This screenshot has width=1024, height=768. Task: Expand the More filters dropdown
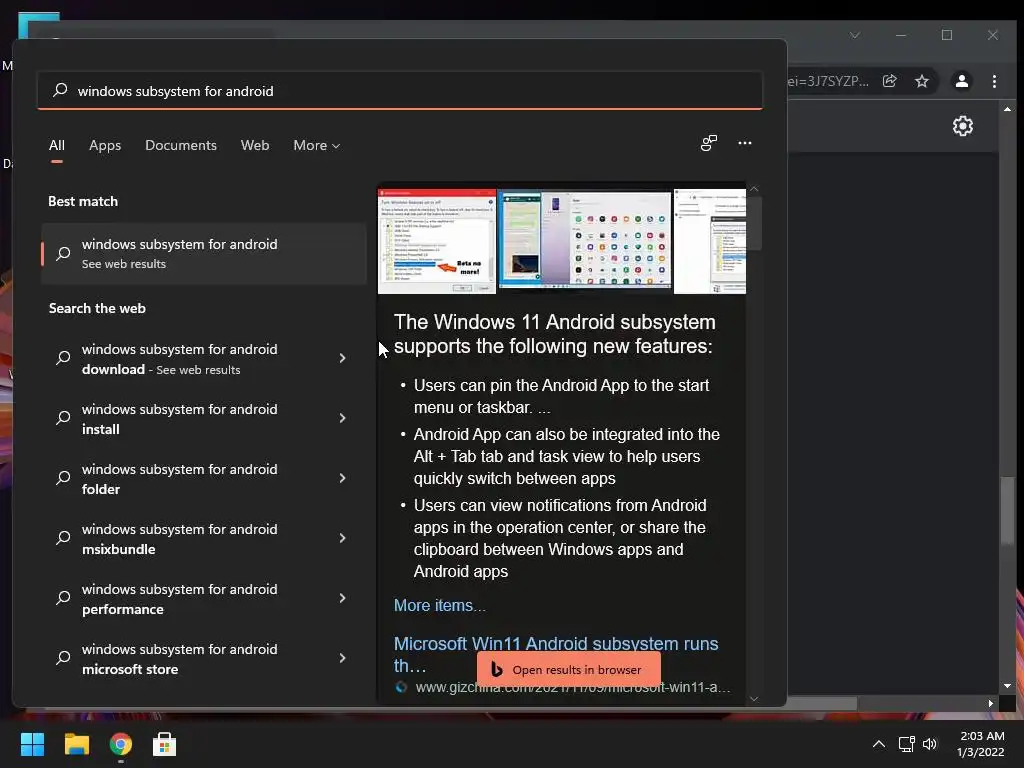pyautogui.click(x=317, y=146)
